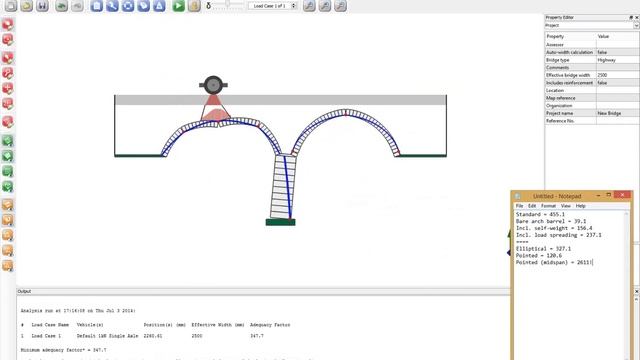Click the middle magnifier zoom icon

point(325,5)
